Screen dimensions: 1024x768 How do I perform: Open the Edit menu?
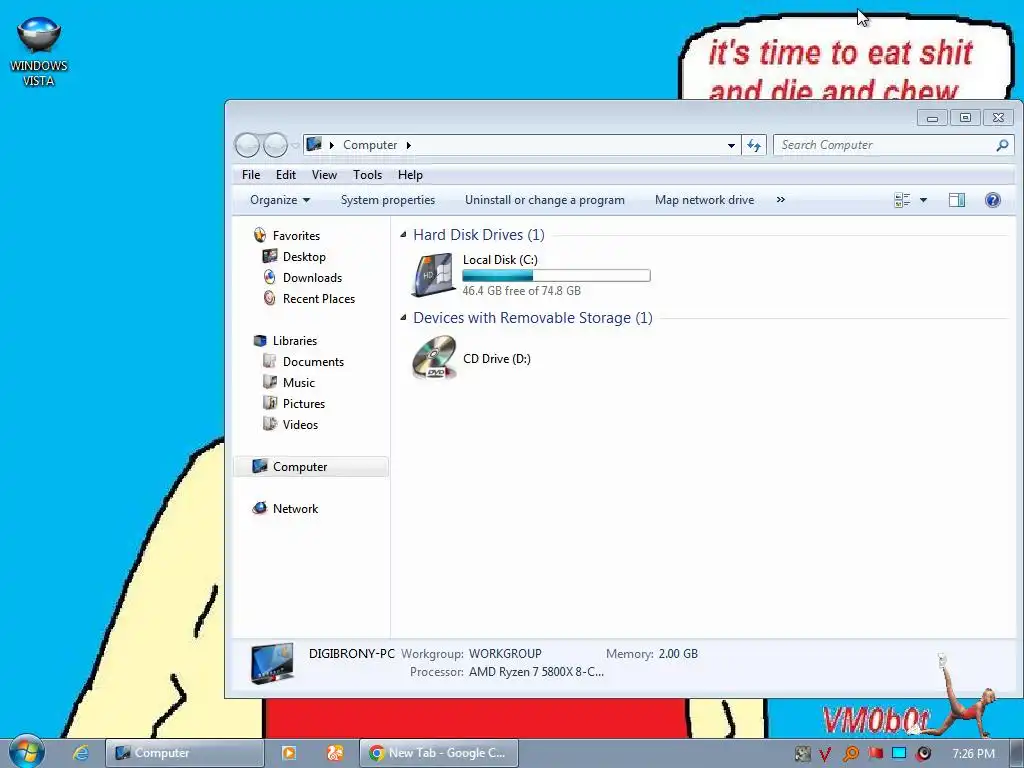285,175
